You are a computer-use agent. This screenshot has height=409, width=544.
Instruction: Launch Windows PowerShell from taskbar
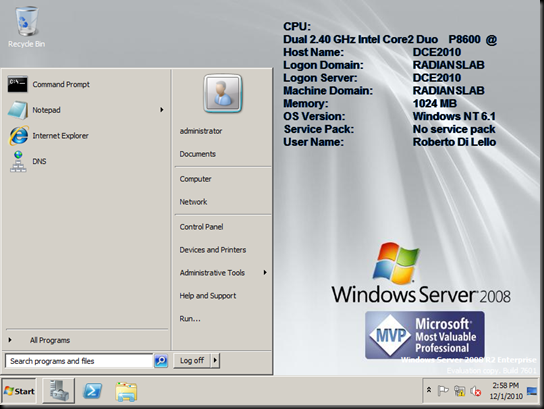(x=92, y=391)
